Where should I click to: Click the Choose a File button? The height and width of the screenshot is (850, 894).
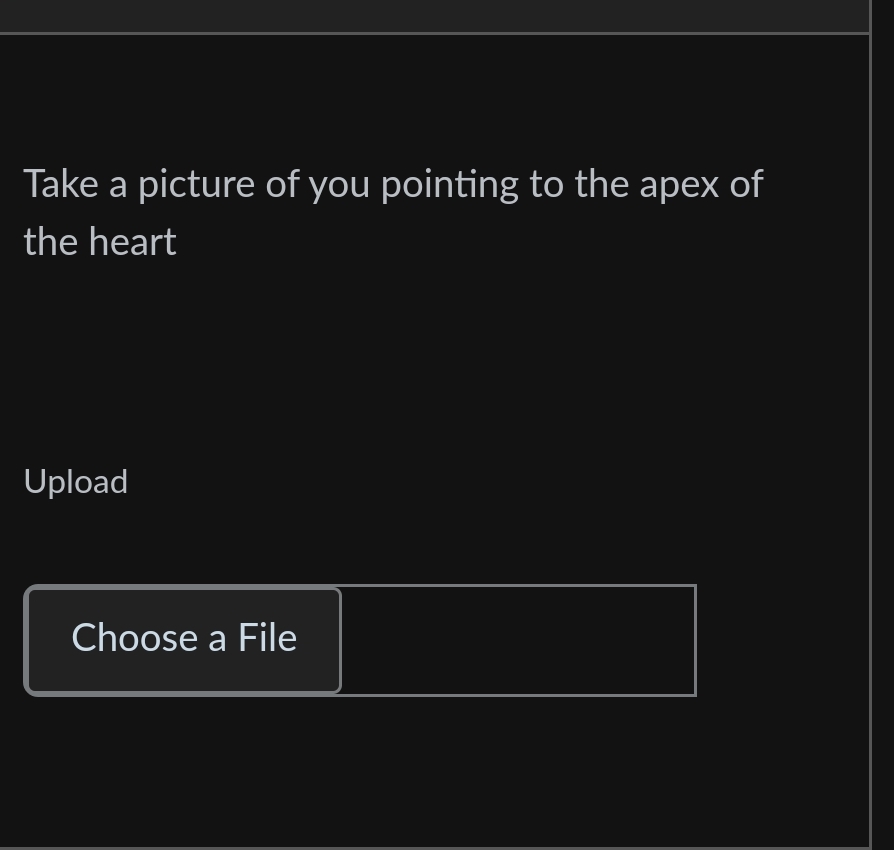pos(183,639)
